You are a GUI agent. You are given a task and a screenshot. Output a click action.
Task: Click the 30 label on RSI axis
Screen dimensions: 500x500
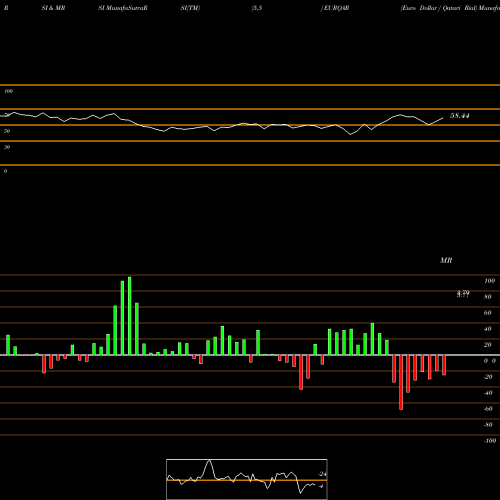[x=7, y=147]
